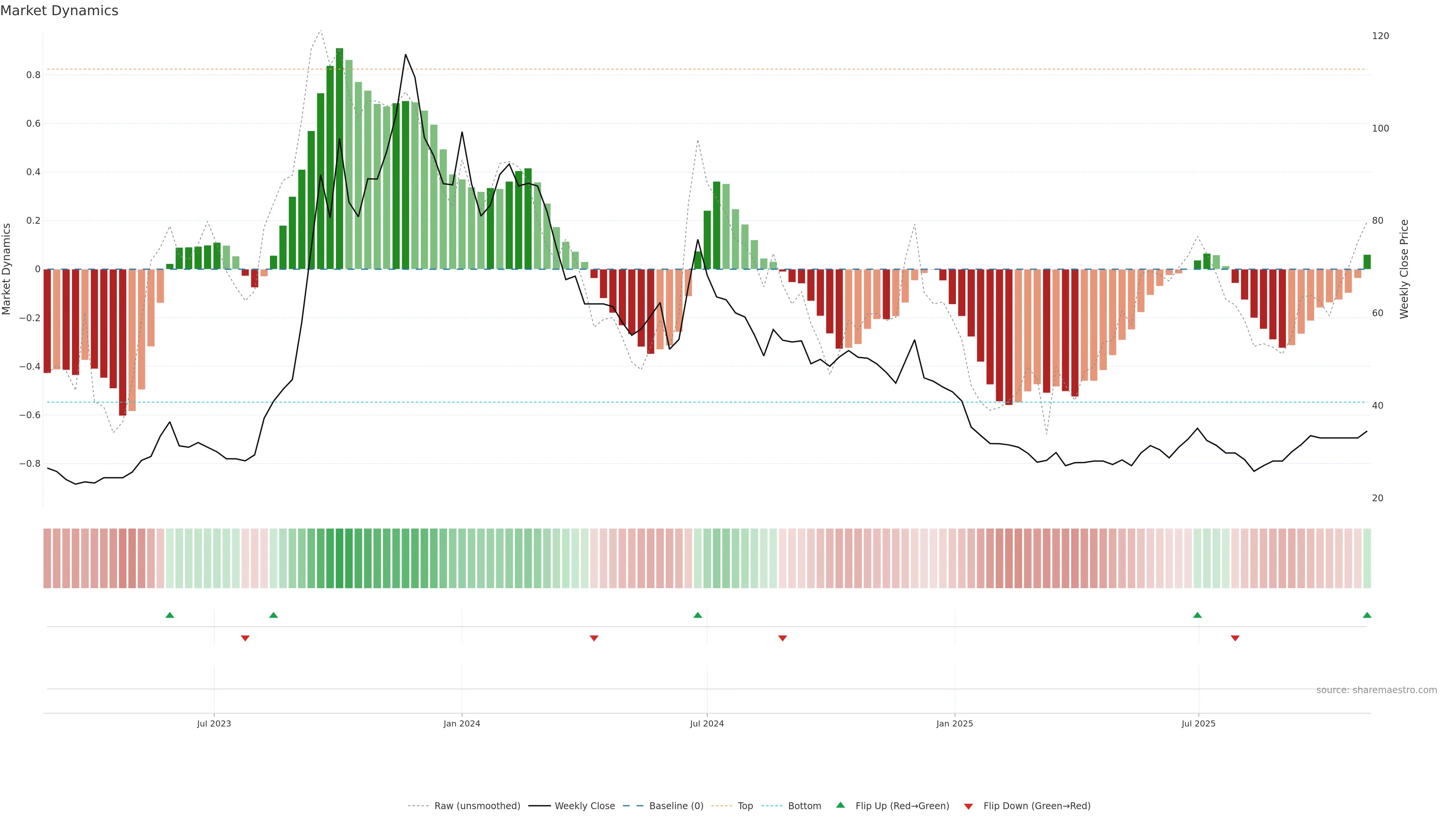Click the source: sharemaestro.com text
Screen dimensions: 1456x819
(1376, 690)
